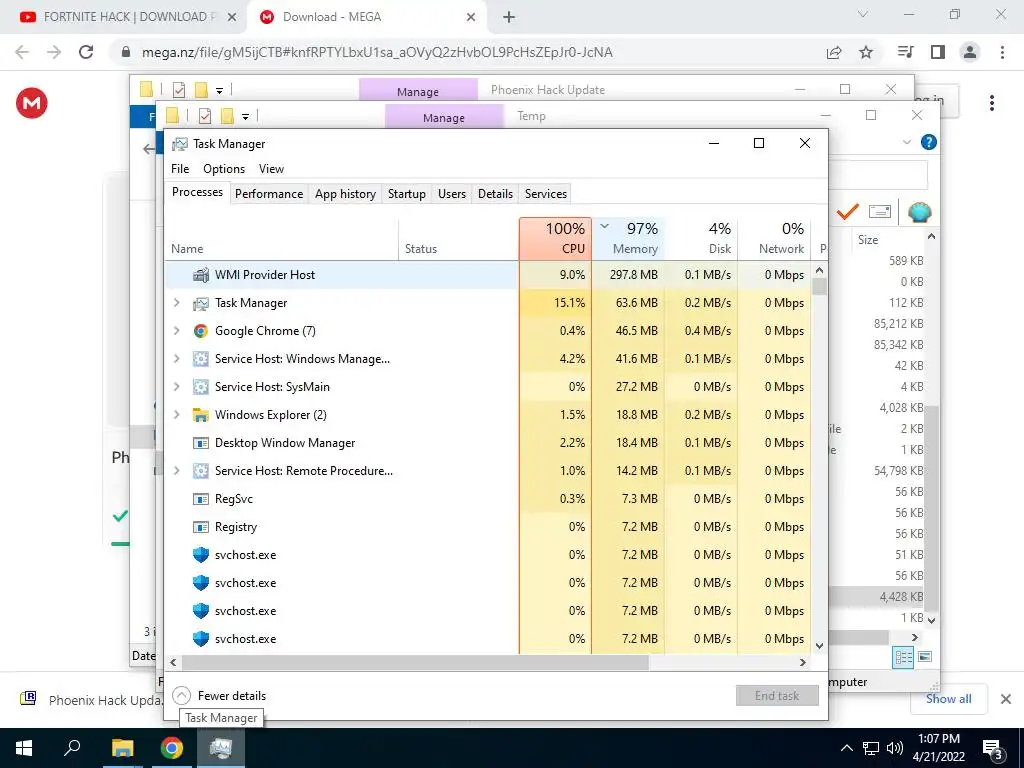Open a new Chrome tab

[x=509, y=17]
